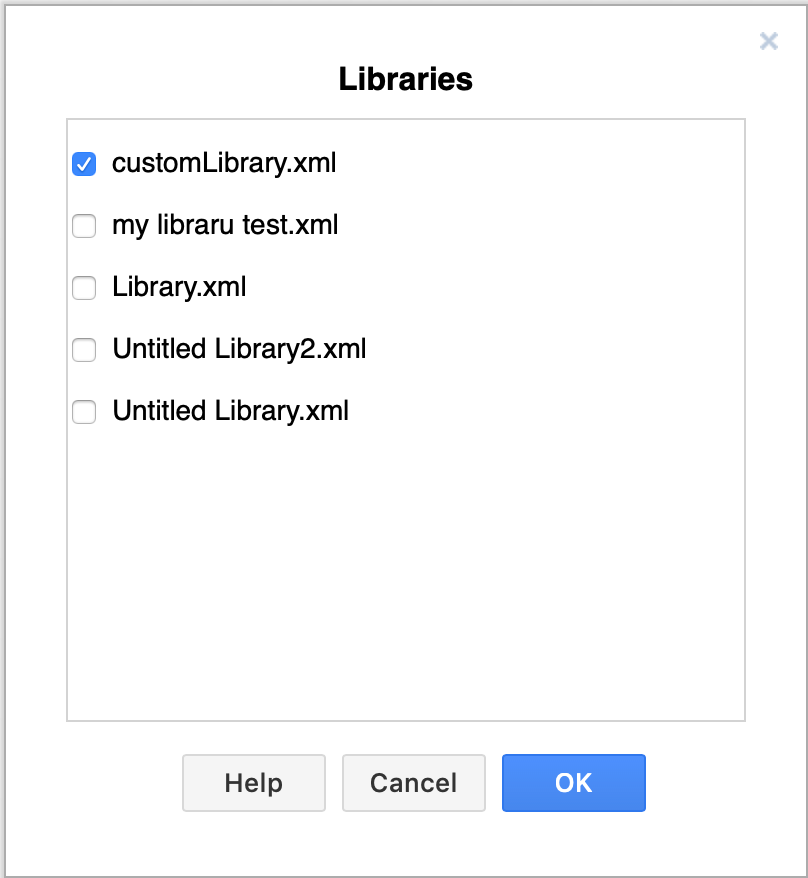Close the Libraries dialog with the X

768,41
